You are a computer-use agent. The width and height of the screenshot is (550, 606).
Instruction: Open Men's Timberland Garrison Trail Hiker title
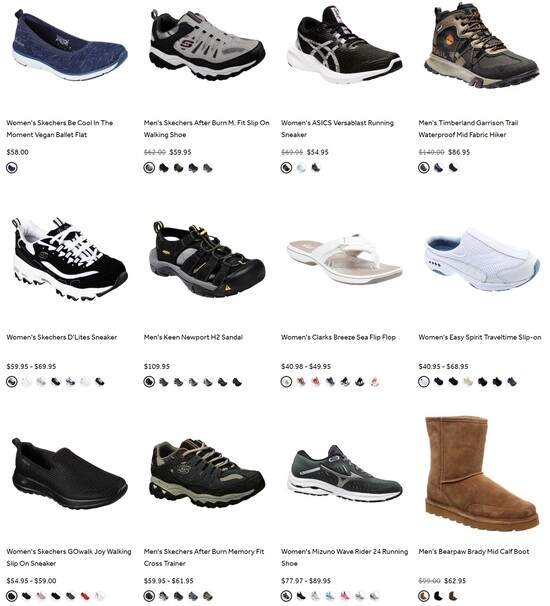pos(468,129)
